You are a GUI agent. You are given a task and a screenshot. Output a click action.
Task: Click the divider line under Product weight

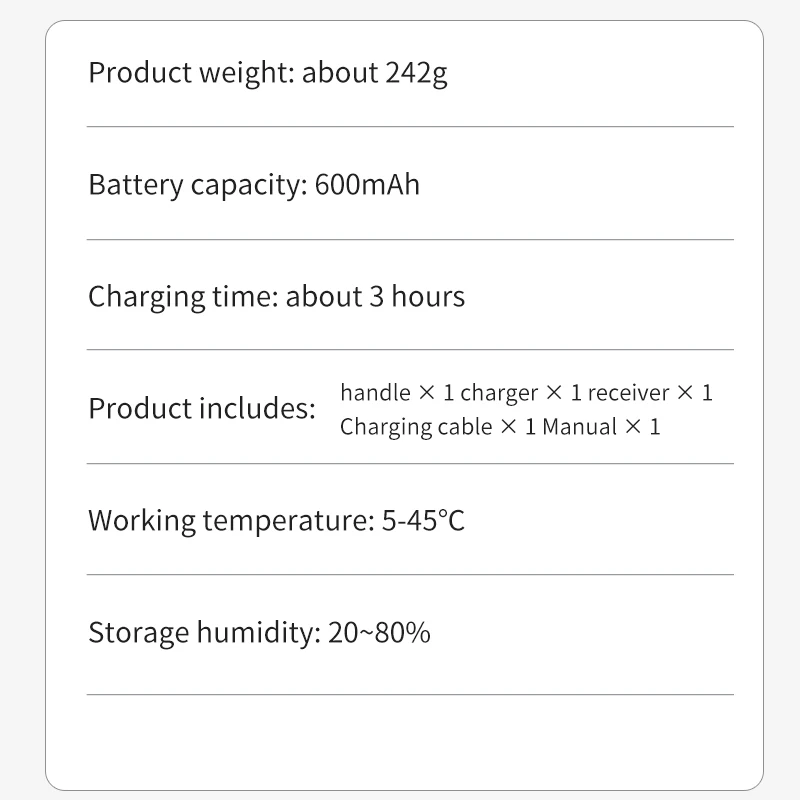coord(410,127)
